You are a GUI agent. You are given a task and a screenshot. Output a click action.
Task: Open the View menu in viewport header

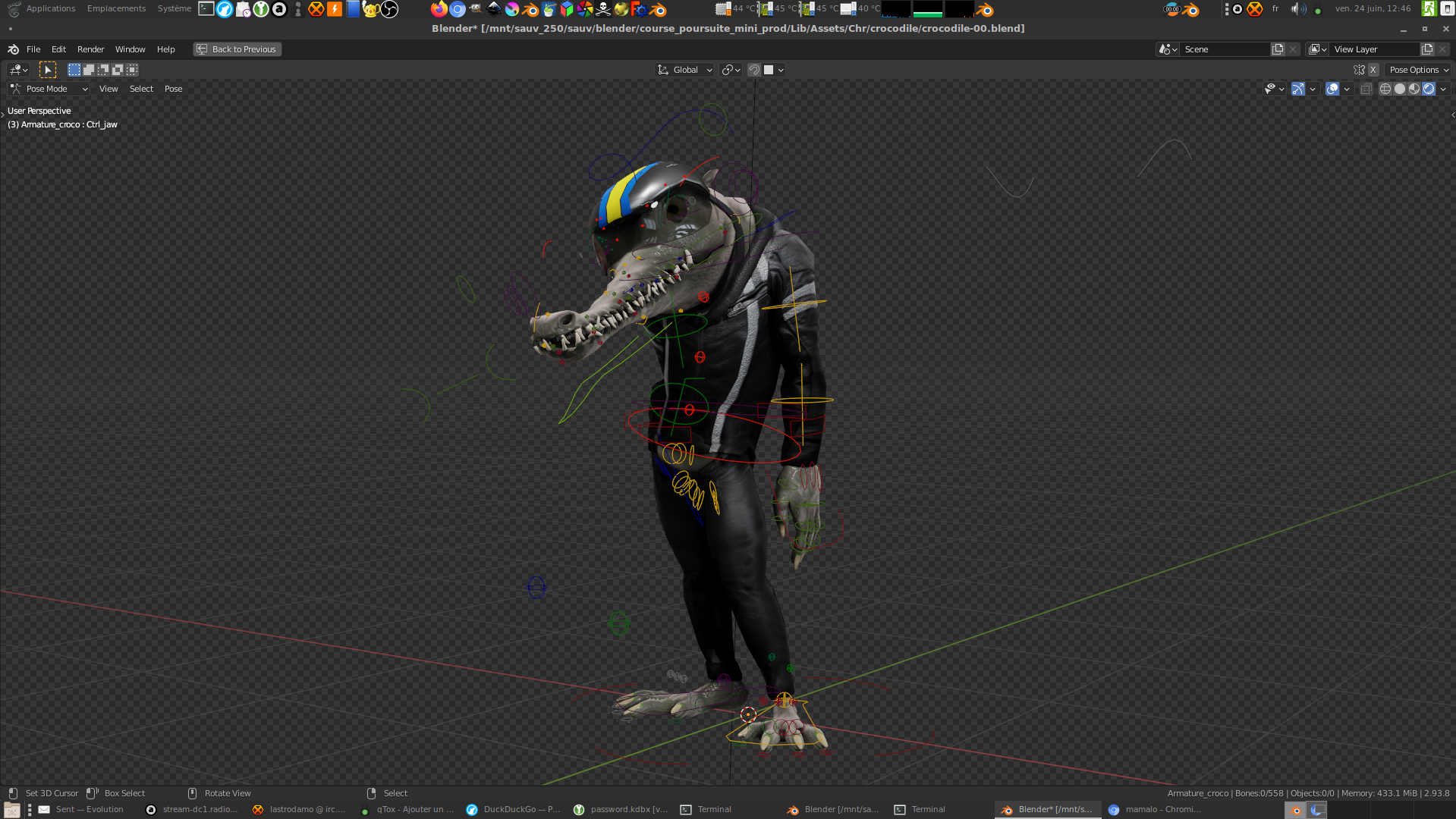coord(108,89)
